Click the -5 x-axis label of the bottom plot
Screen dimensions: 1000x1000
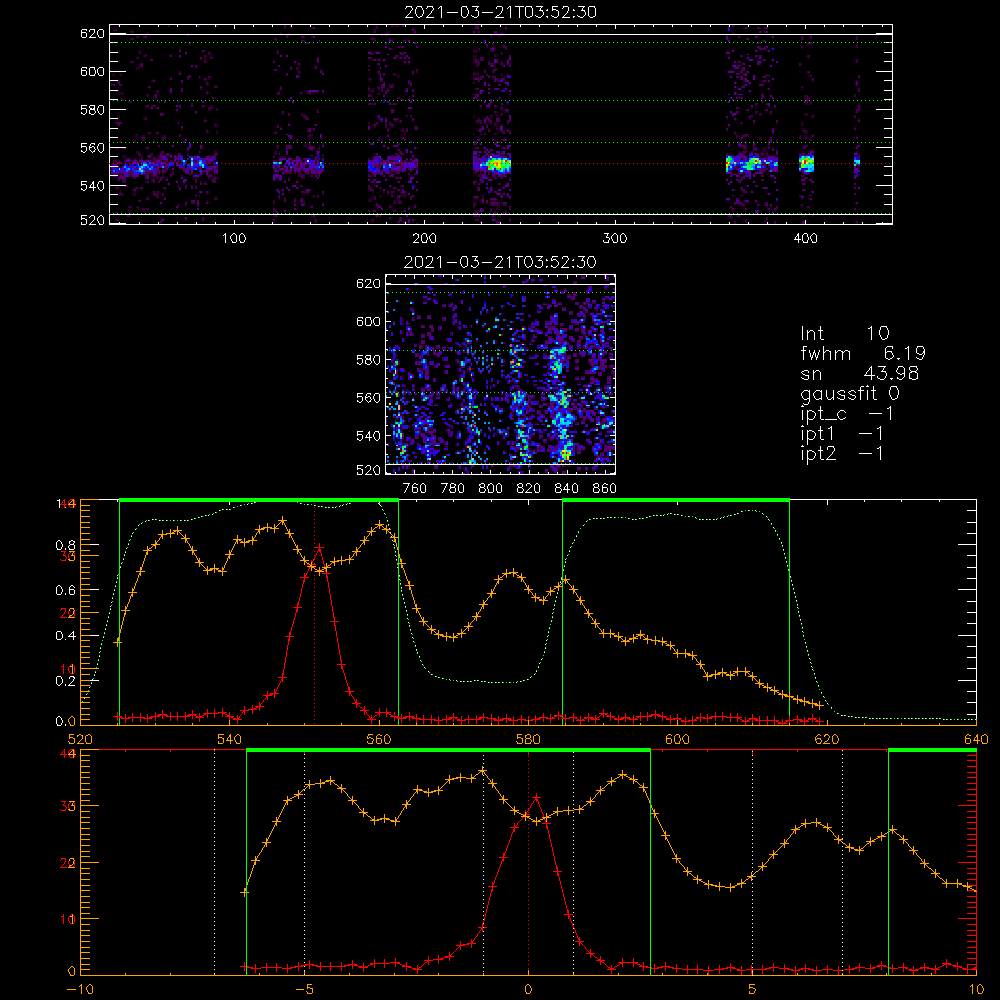click(304, 989)
